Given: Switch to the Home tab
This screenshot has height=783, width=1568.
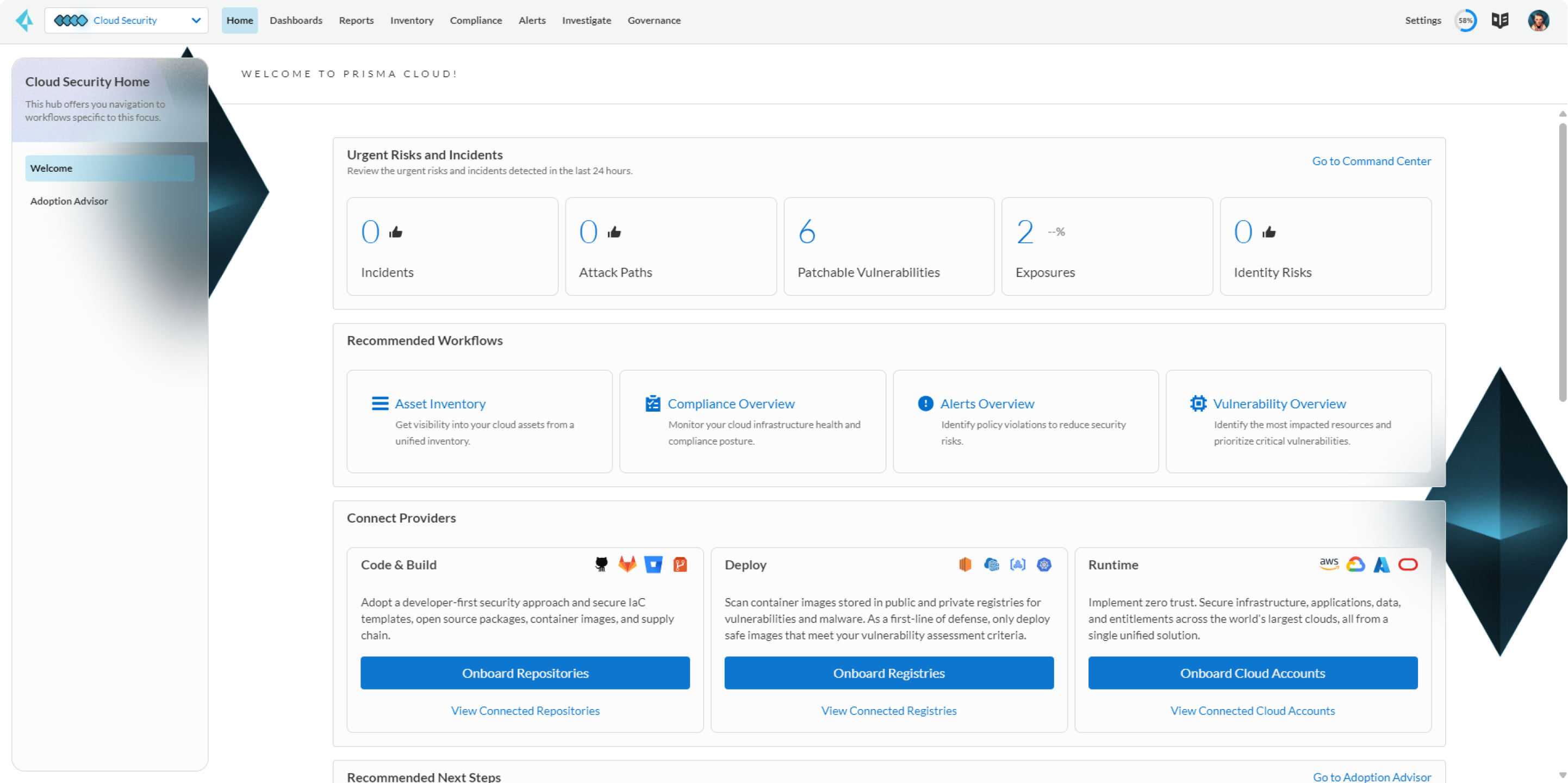Looking at the screenshot, I should (x=239, y=20).
